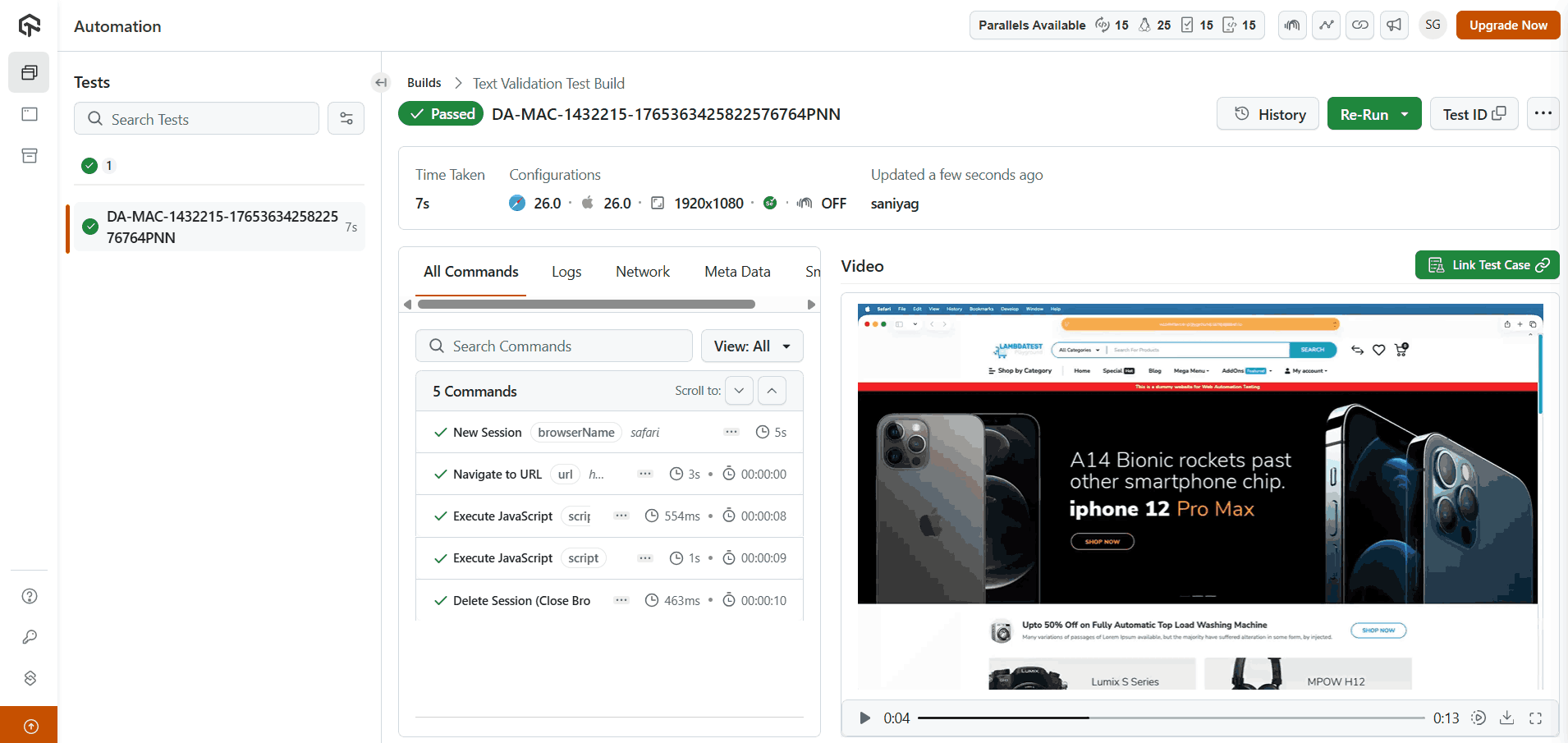Download the test video recording
The width and height of the screenshot is (1568, 743).
(1506, 718)
